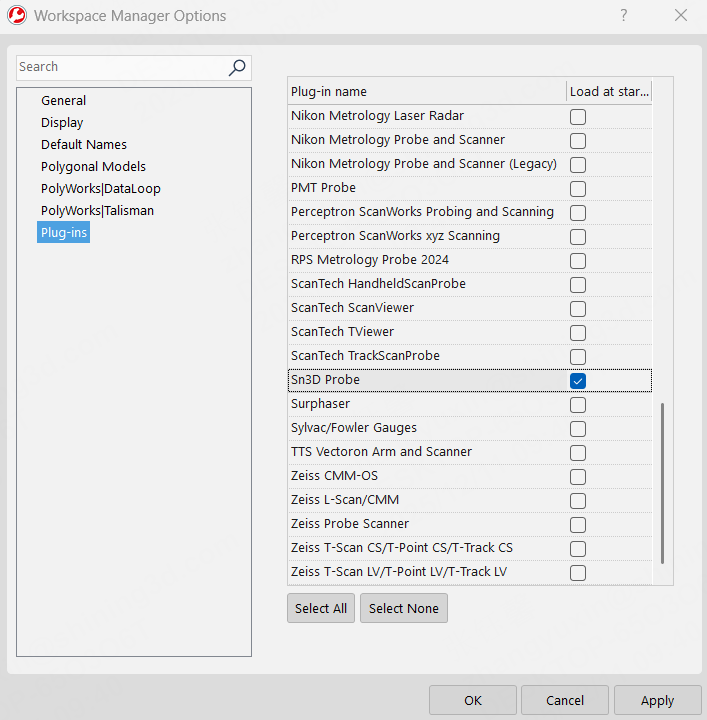Check ScanTech HandheldScanProbe checkbox

(578, 285)
